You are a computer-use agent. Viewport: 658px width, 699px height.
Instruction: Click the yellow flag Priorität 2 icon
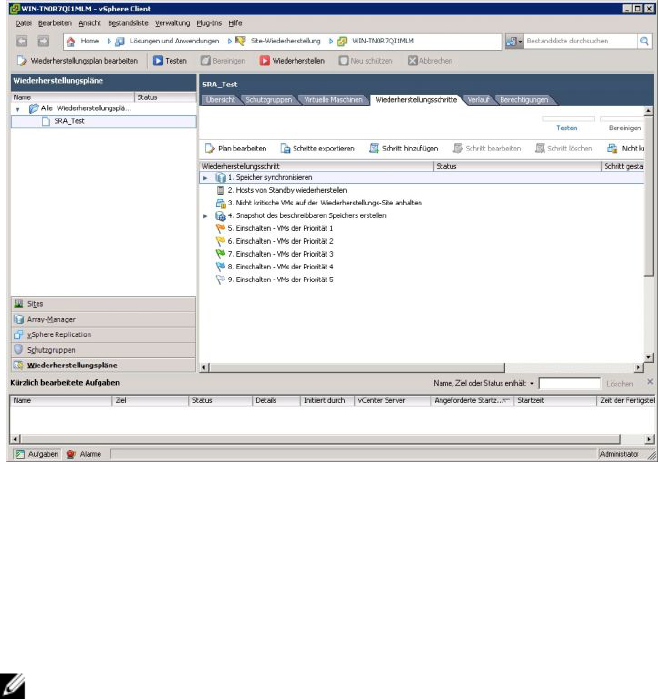(220, 242)
